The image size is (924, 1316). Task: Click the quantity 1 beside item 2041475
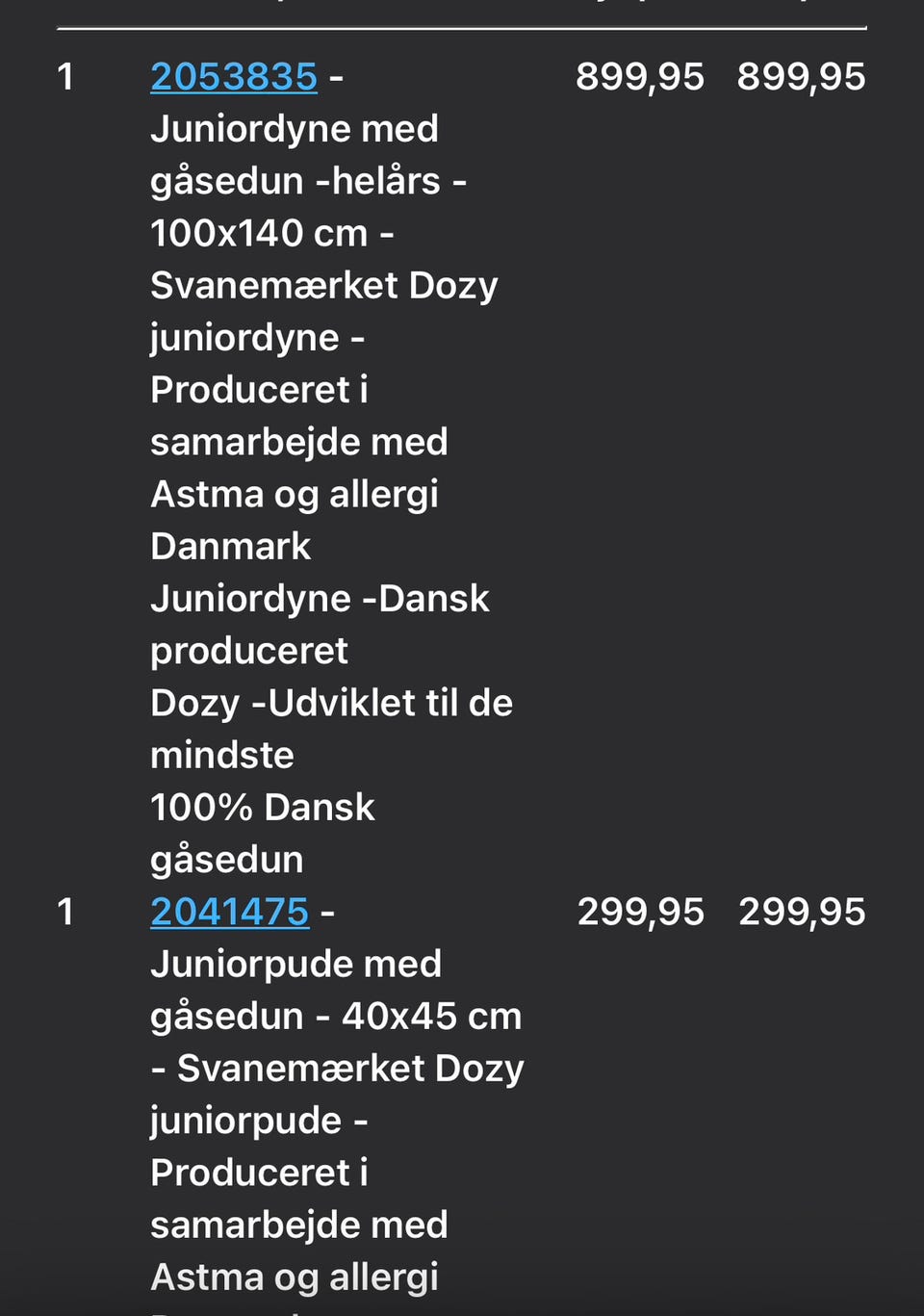click(x=65, y=912)
